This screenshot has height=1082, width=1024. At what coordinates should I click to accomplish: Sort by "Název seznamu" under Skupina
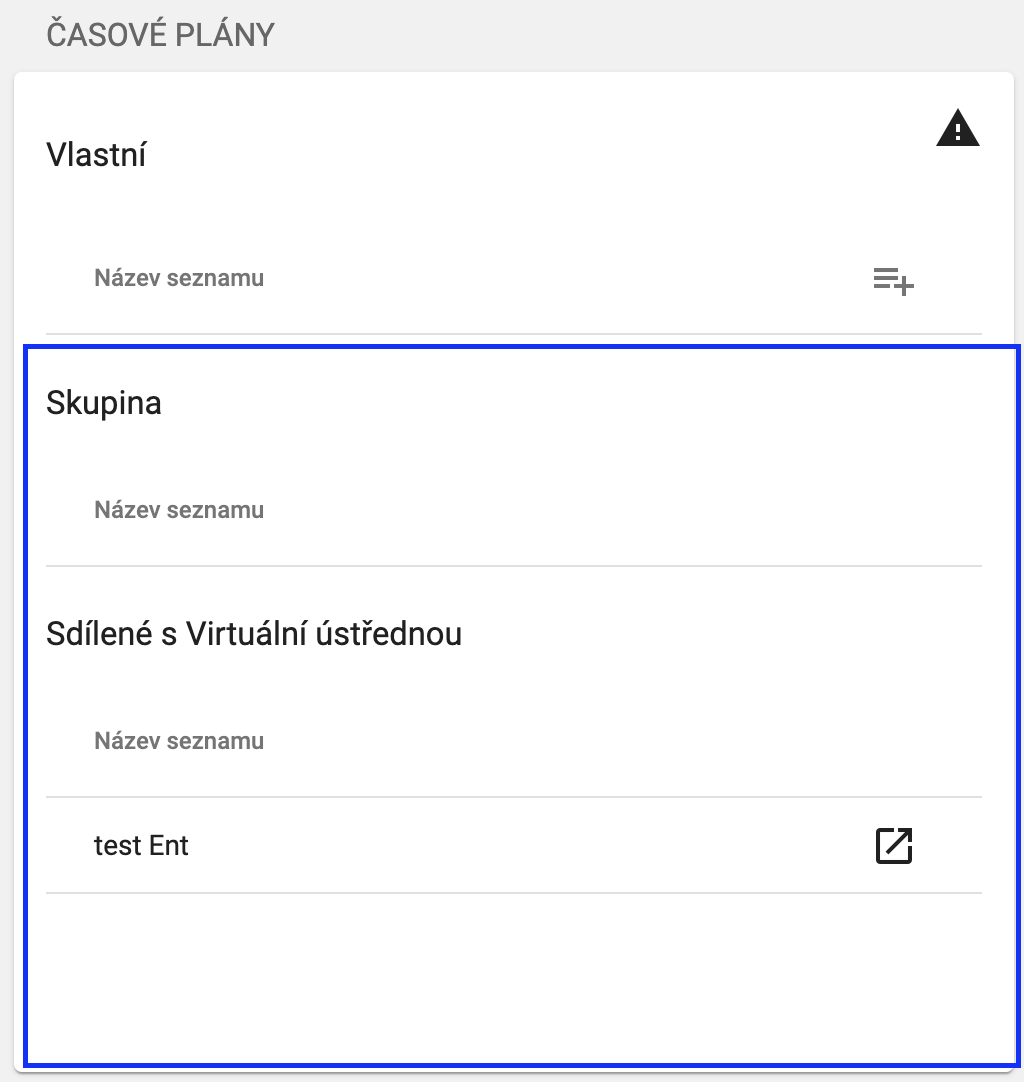[179, 510]
